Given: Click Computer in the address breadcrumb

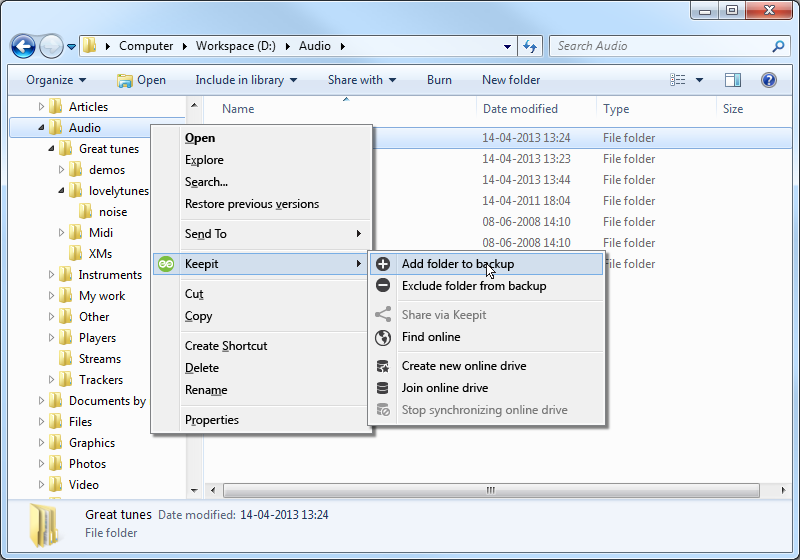Looking at the screenshot, I should pos(146,46).
